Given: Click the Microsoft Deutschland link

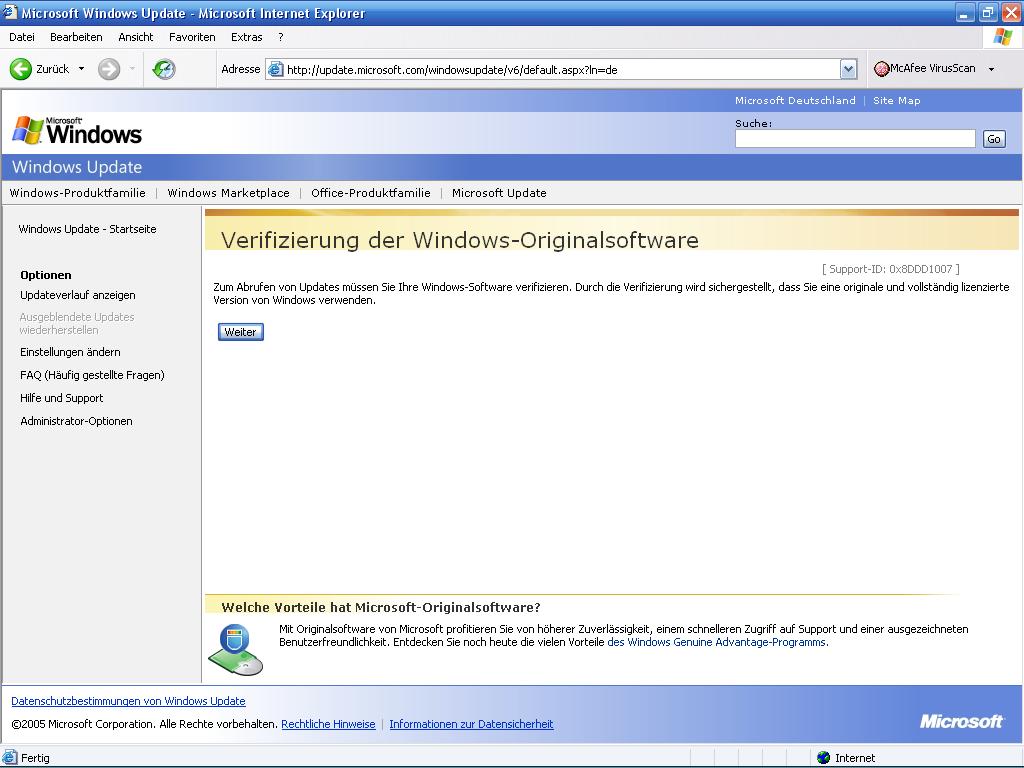Looking at the screenshot, I should 795,101.
